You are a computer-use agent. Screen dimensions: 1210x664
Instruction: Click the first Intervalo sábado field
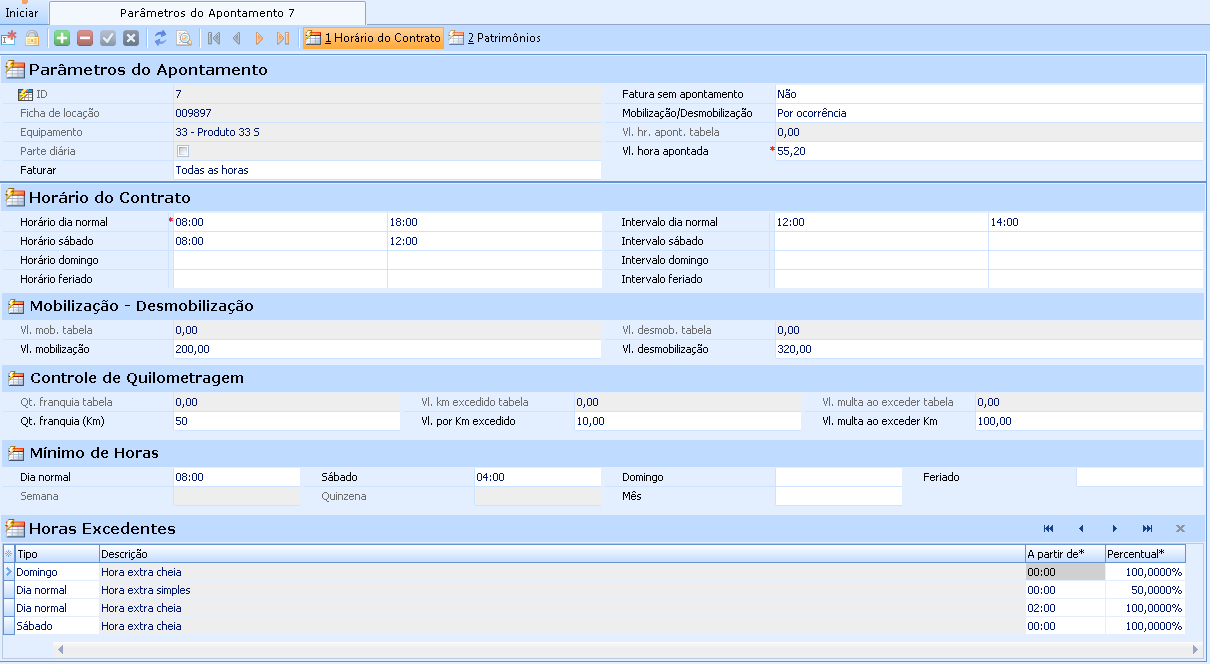pos(881,241)
